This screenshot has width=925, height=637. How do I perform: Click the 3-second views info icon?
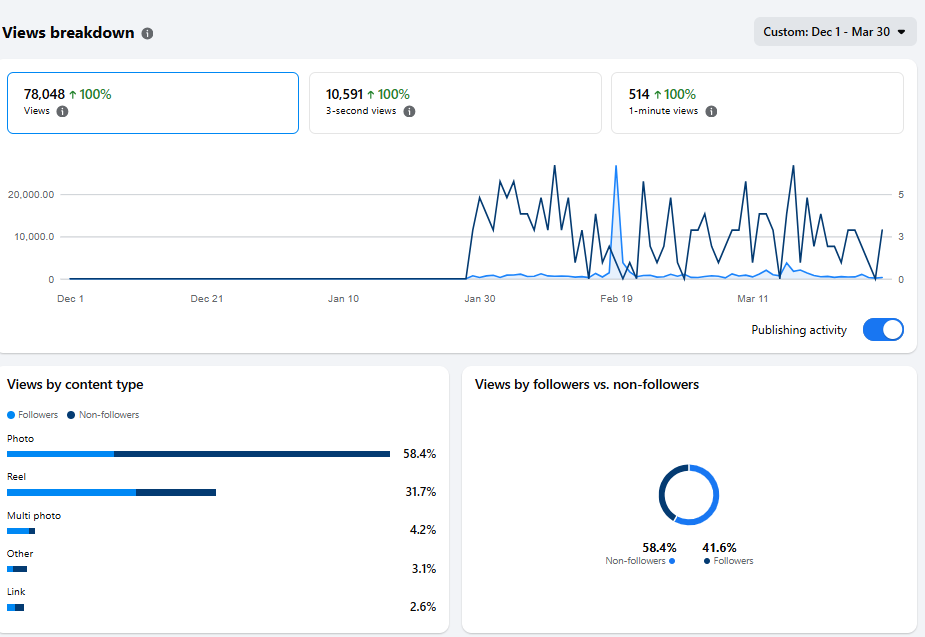click(408, 112)
